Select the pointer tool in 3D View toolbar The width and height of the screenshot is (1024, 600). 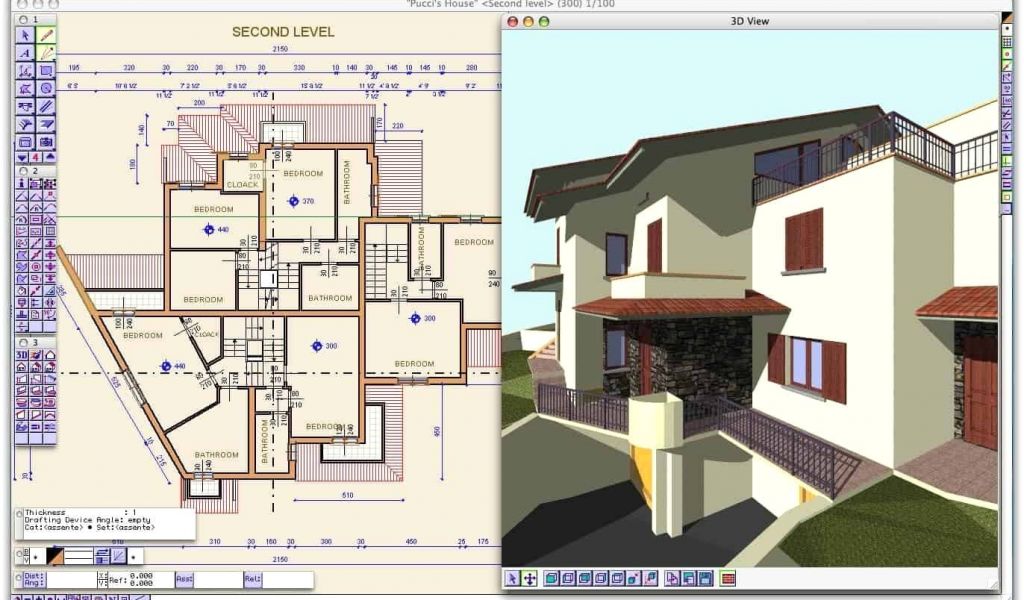pos(513,578)
